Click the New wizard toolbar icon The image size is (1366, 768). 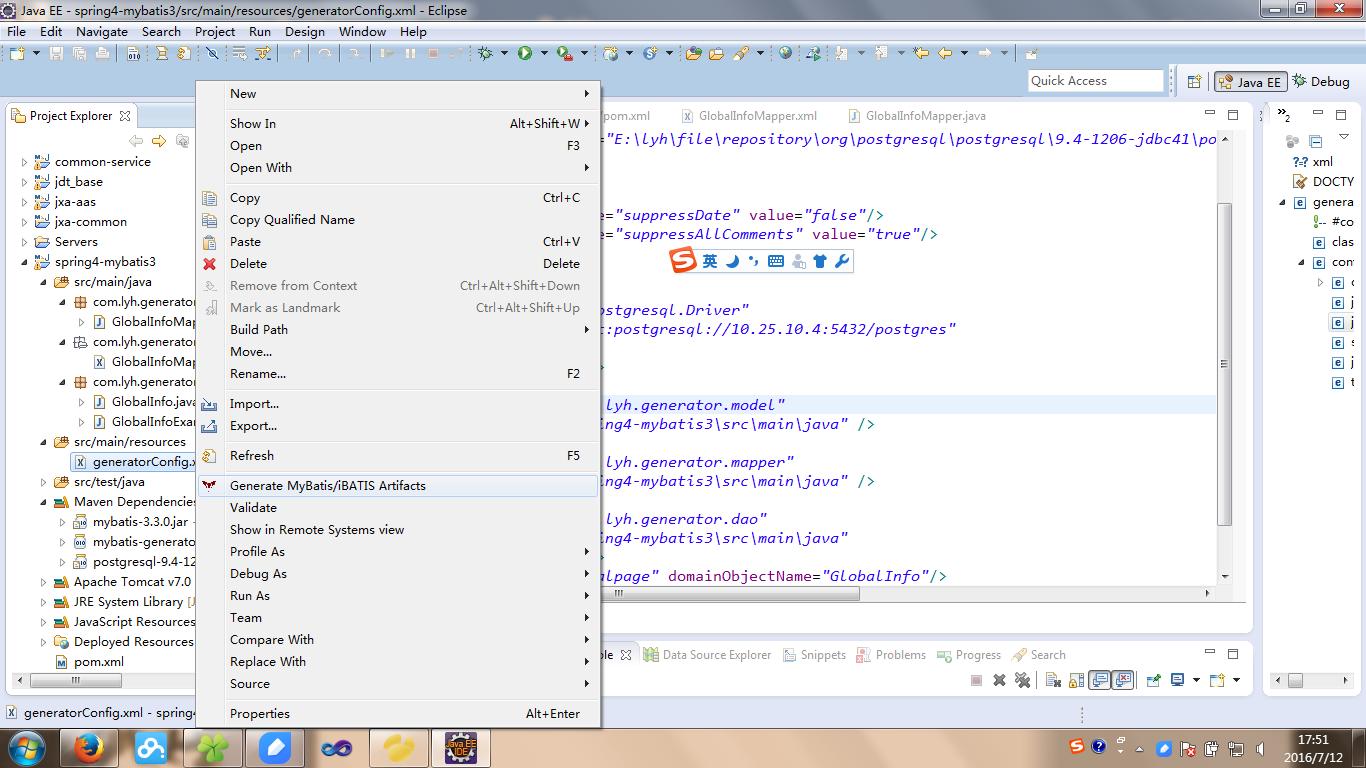[17, 53]
